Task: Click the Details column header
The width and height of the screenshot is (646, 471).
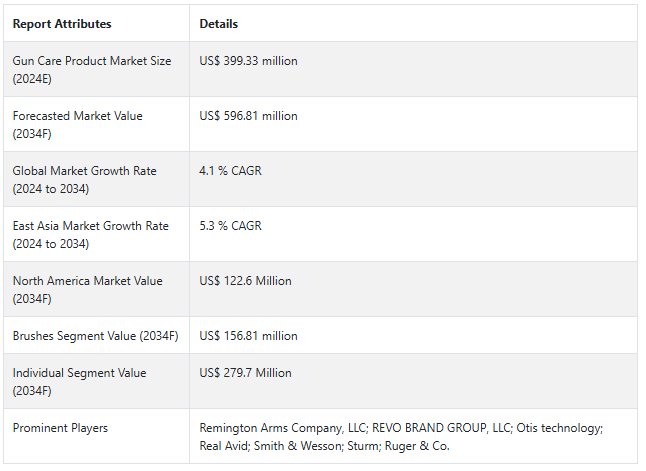Action: click(x=219, y=24)
